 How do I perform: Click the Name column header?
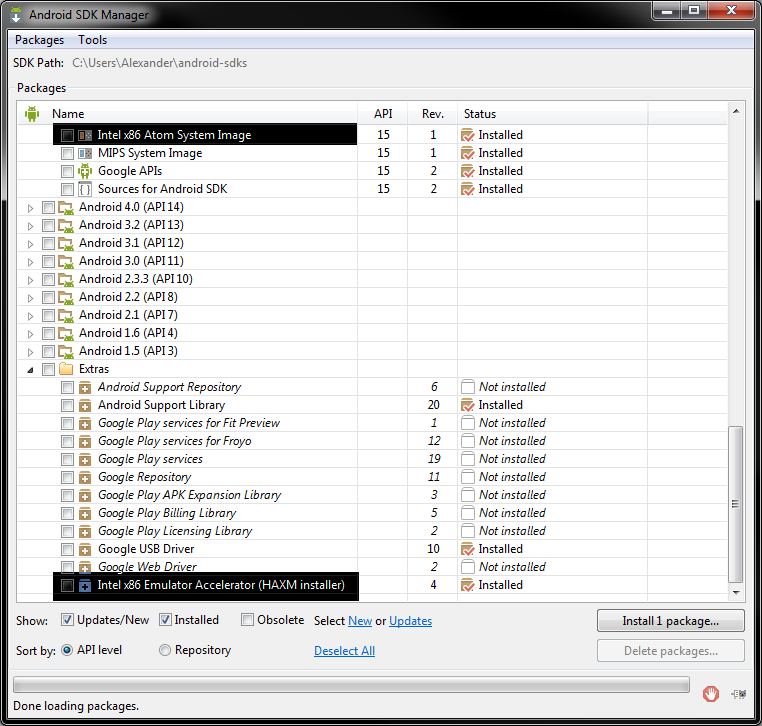coord(187,114)
